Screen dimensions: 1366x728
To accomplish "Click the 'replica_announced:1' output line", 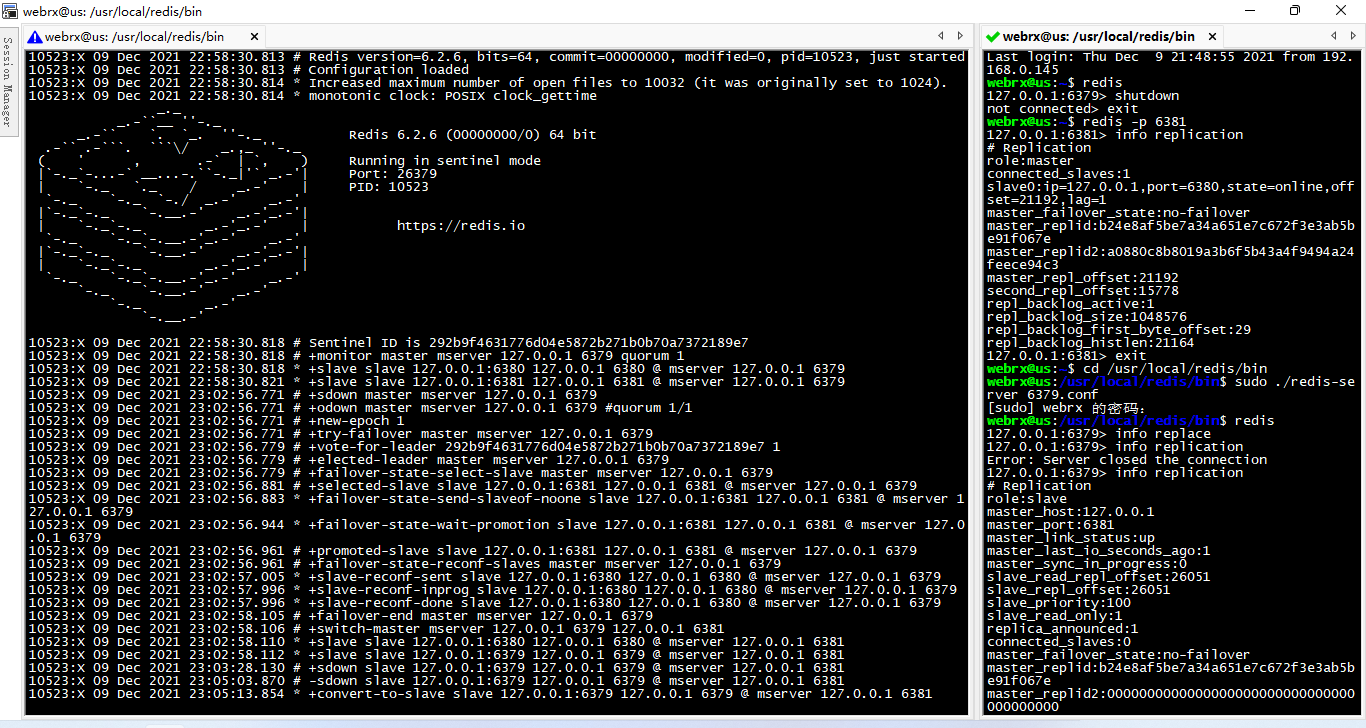I will 1062,629.
